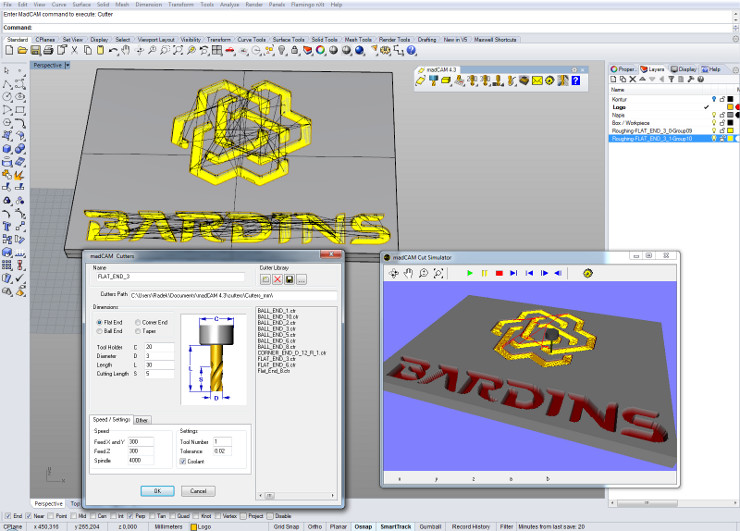Viewport: 740px width, 531px height.
Task: Open the Perspective viewport title dropdown arrow
Action: pos(67,65)
